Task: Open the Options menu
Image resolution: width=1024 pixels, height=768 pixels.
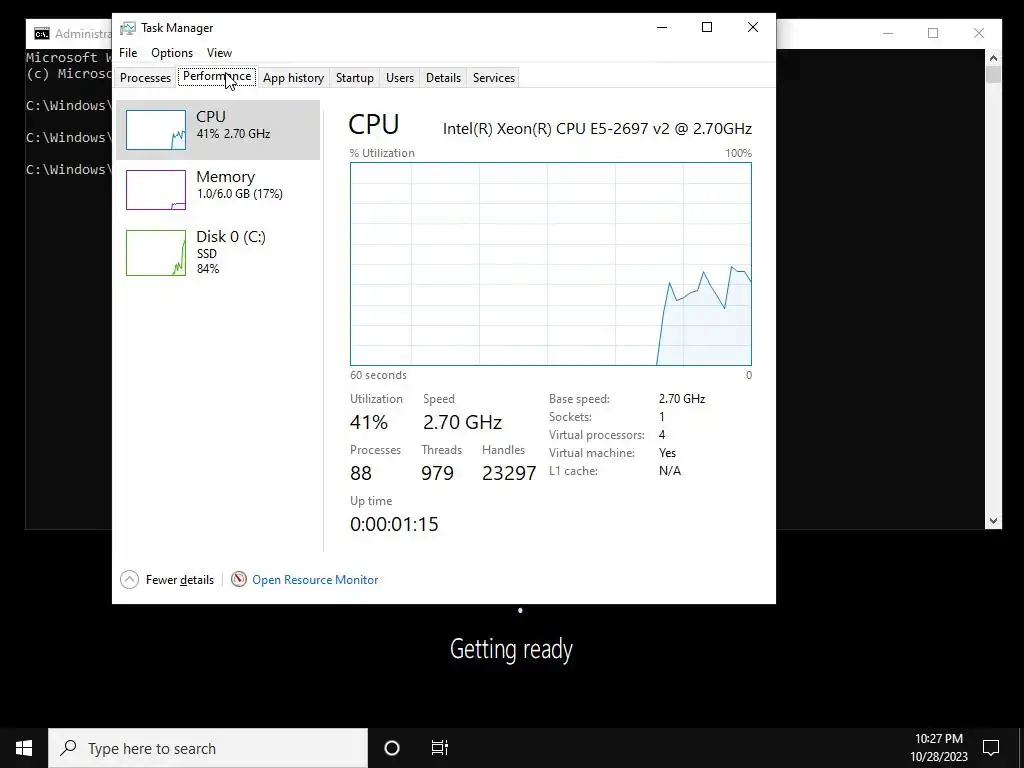Action: 172,53
